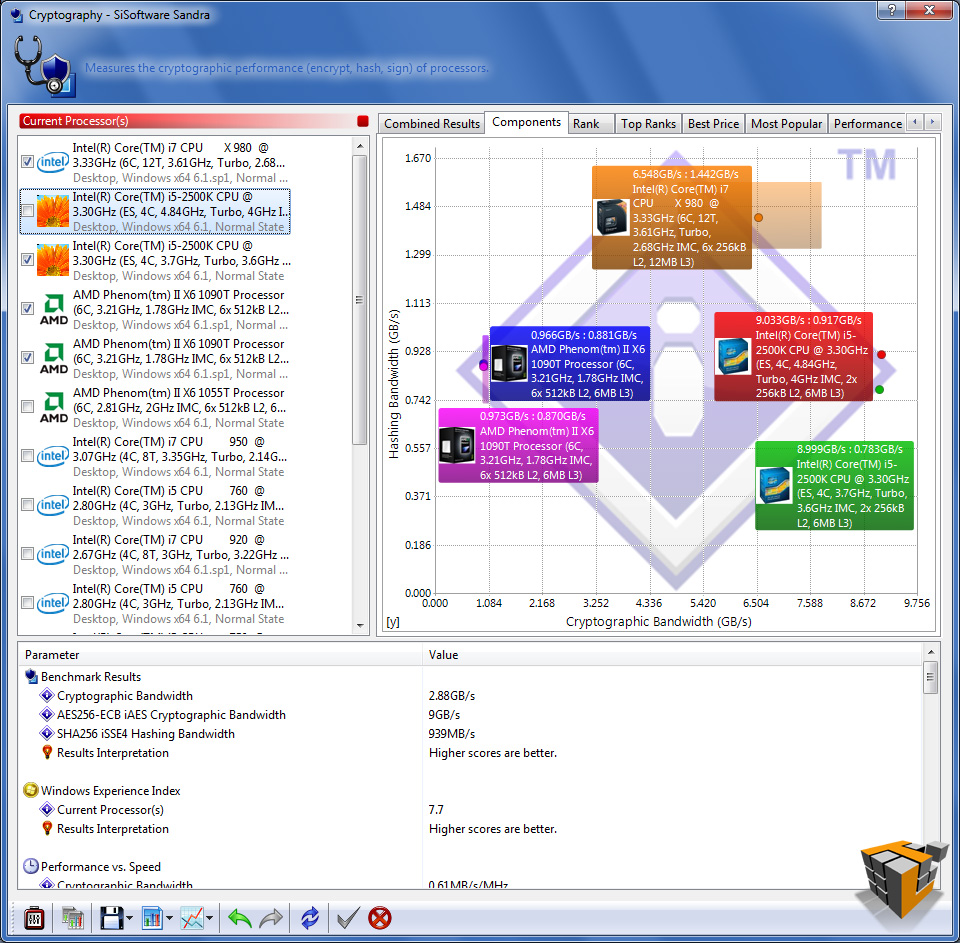Viewport: 960px width, 943px height.
Task: Click the results panel scrollbar thumb
Action: 931,677
